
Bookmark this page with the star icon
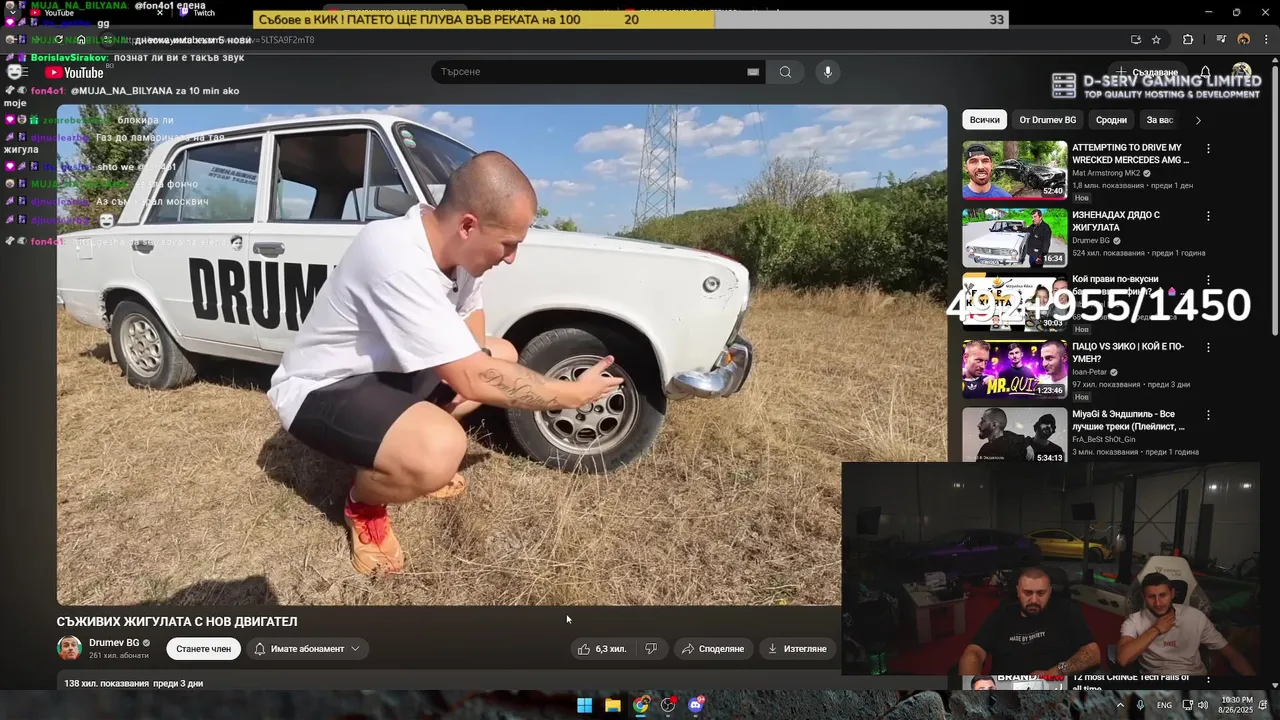1156,40
